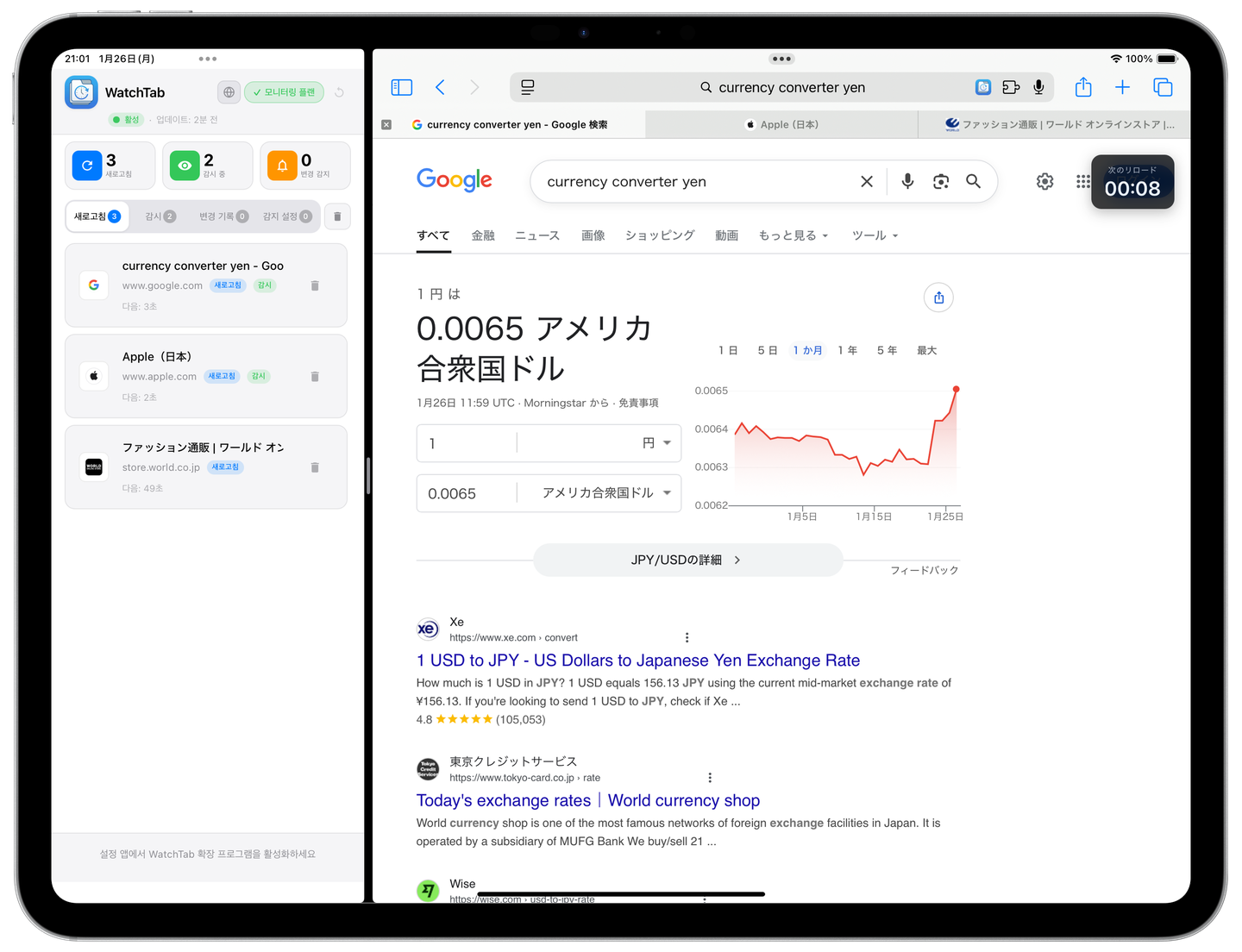Show the Safari tab overview

pyautogui.click(x=1163, y=87)
